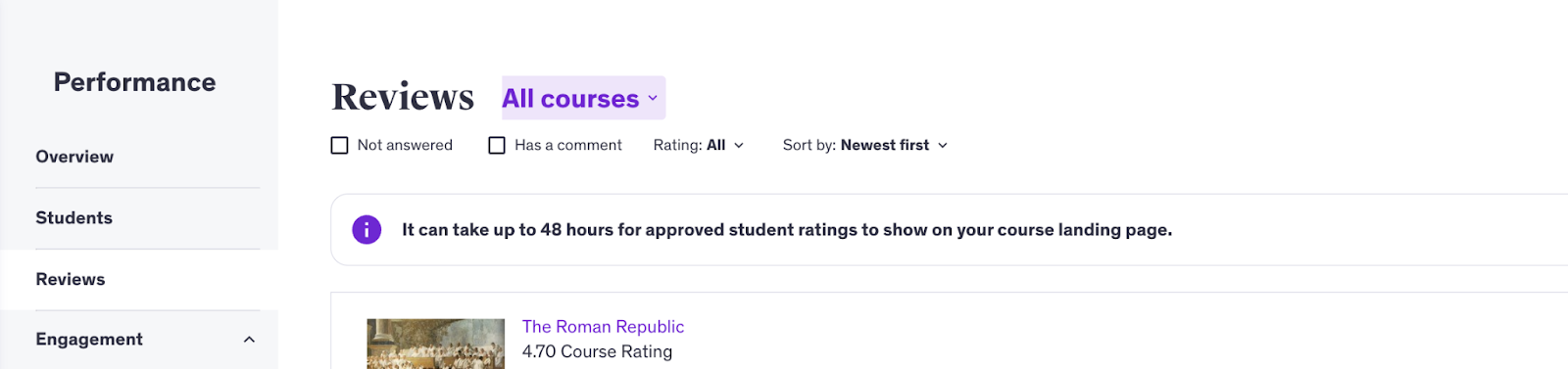The image size is (1568, 369).
Task: Click the arrow next to Newest first
Action: pyautogui.click(x=943, y=145)
